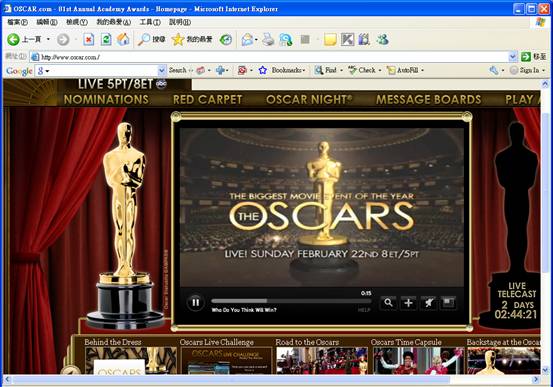Open Oscars Time Capsule thumbnail

point(418,360)
